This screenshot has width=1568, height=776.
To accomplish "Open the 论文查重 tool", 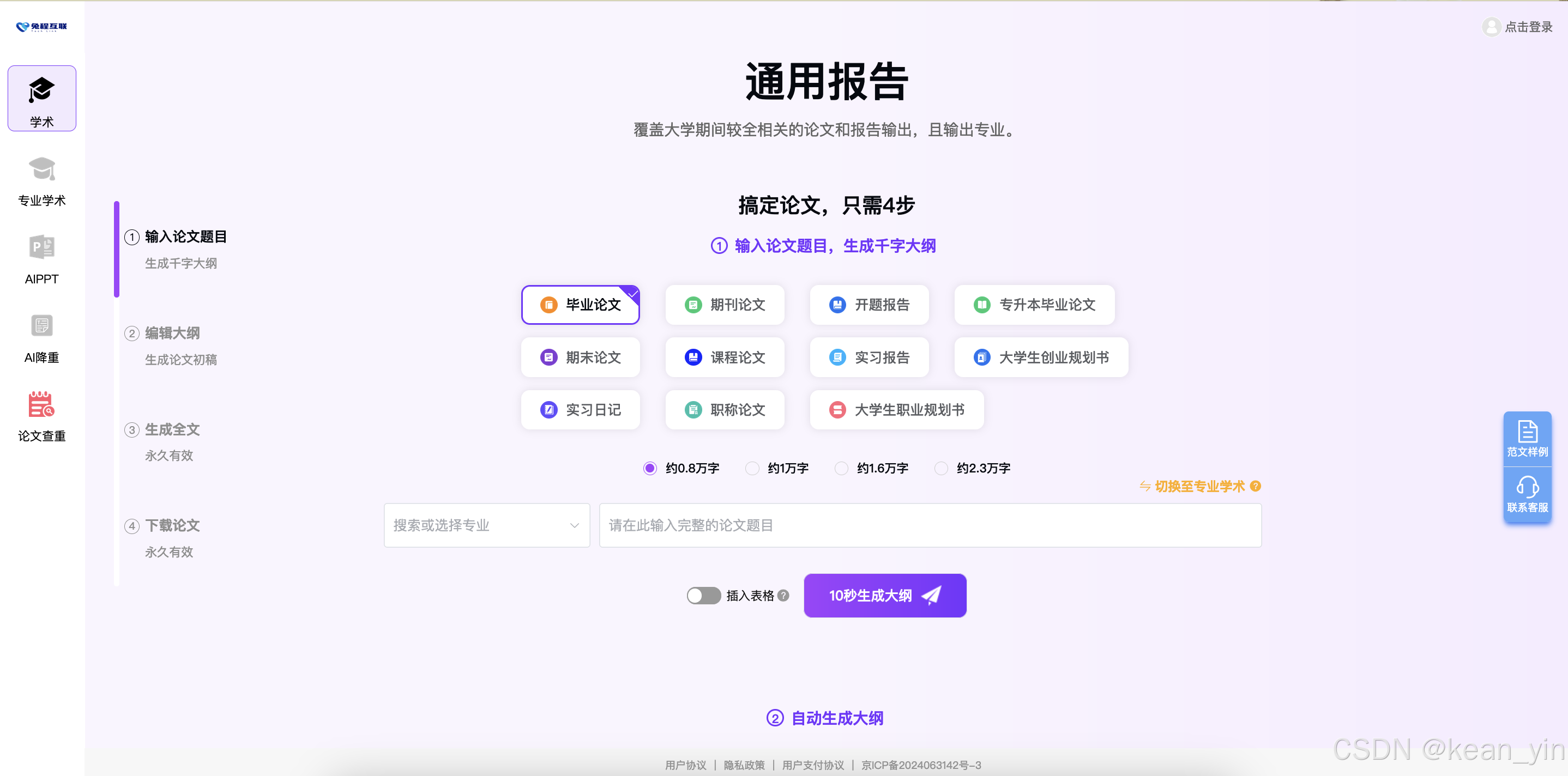I will coord(41,417).
